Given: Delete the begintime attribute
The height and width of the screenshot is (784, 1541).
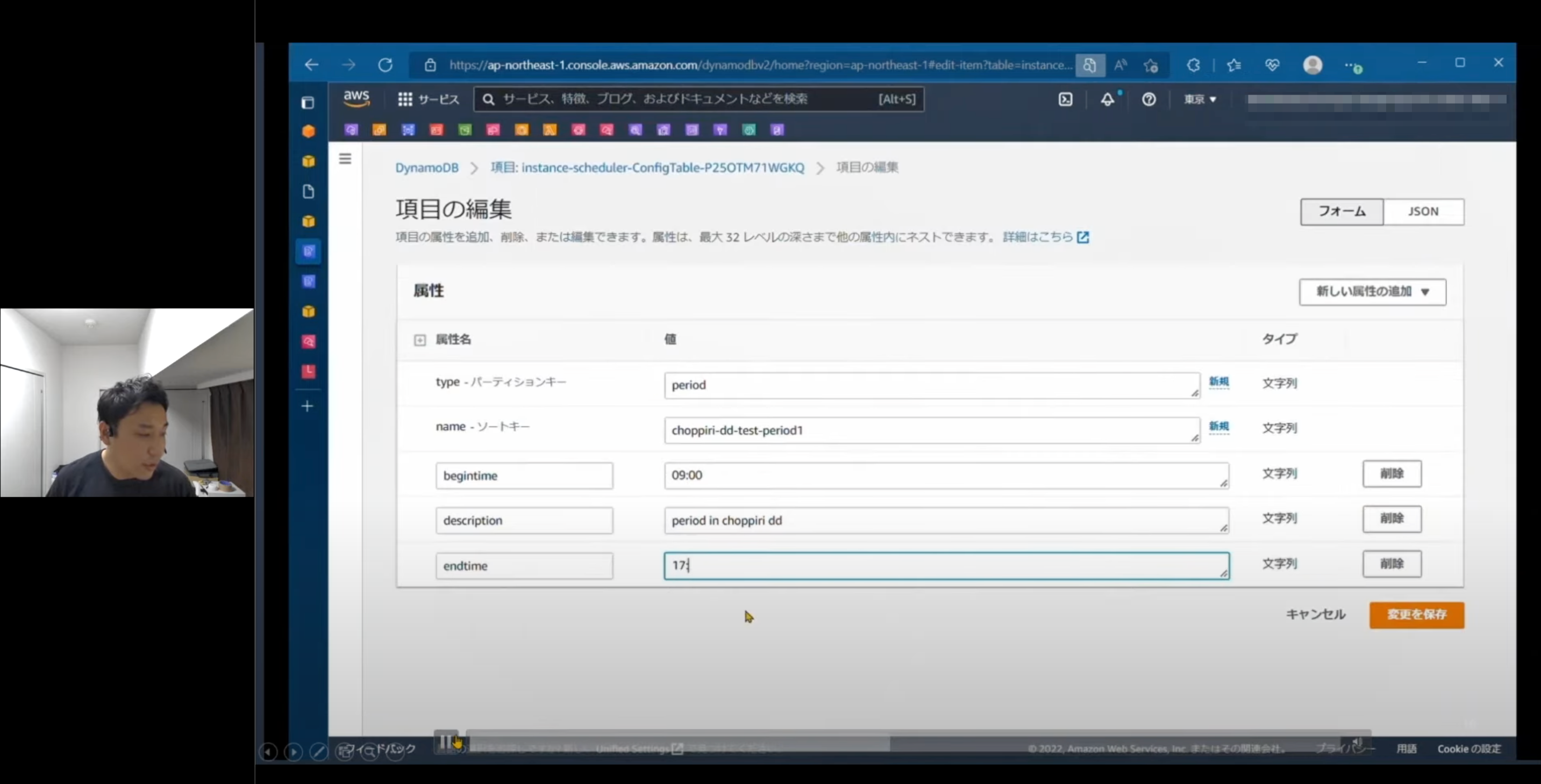Looking at the screenshot, I should click(x=1392, y=473).
